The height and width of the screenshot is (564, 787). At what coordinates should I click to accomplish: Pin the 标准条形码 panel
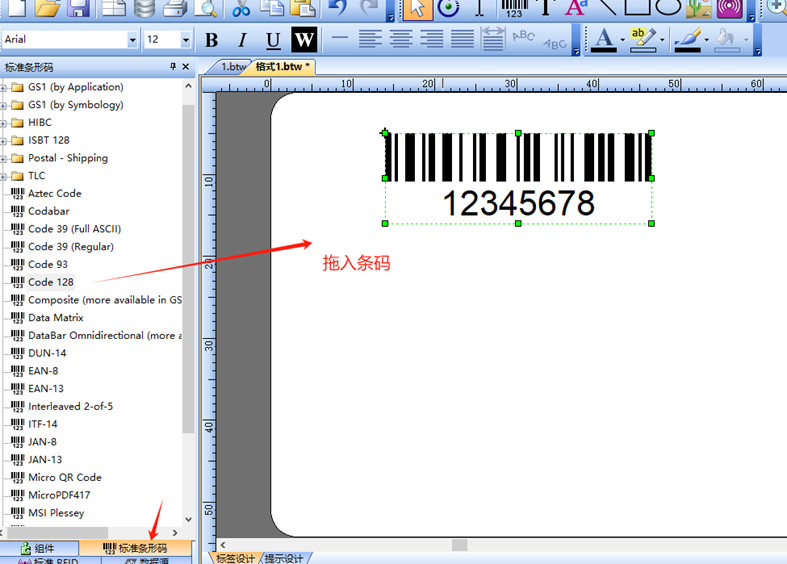(173, 67)
